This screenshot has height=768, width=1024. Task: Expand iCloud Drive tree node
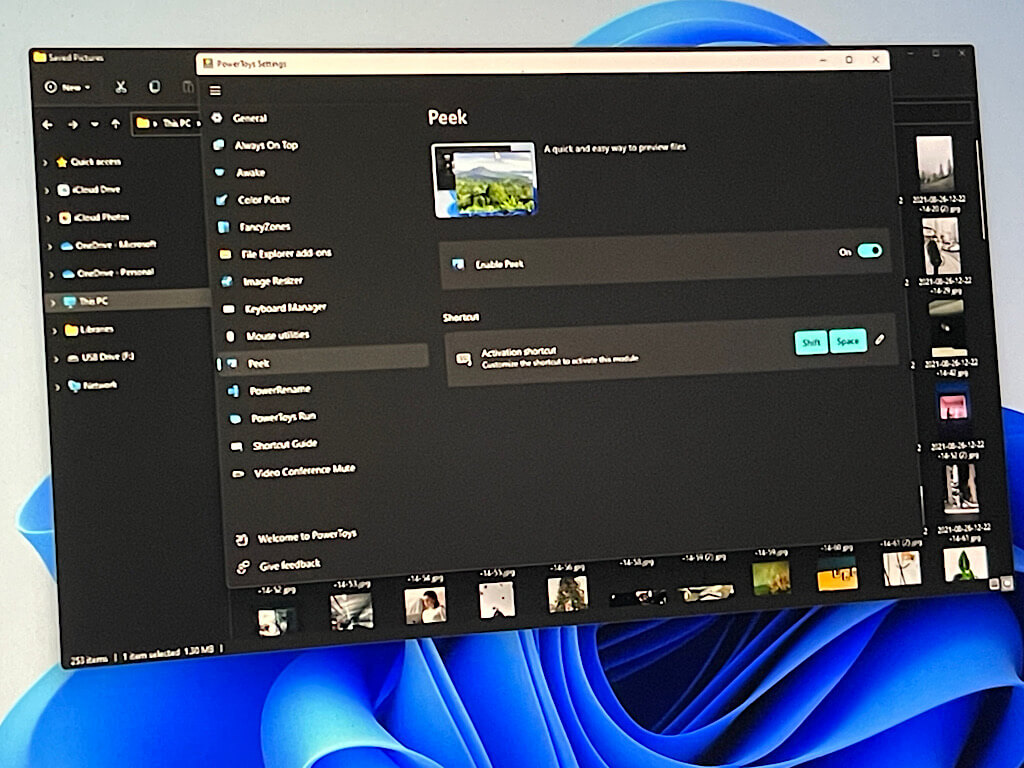pos(47,191)
